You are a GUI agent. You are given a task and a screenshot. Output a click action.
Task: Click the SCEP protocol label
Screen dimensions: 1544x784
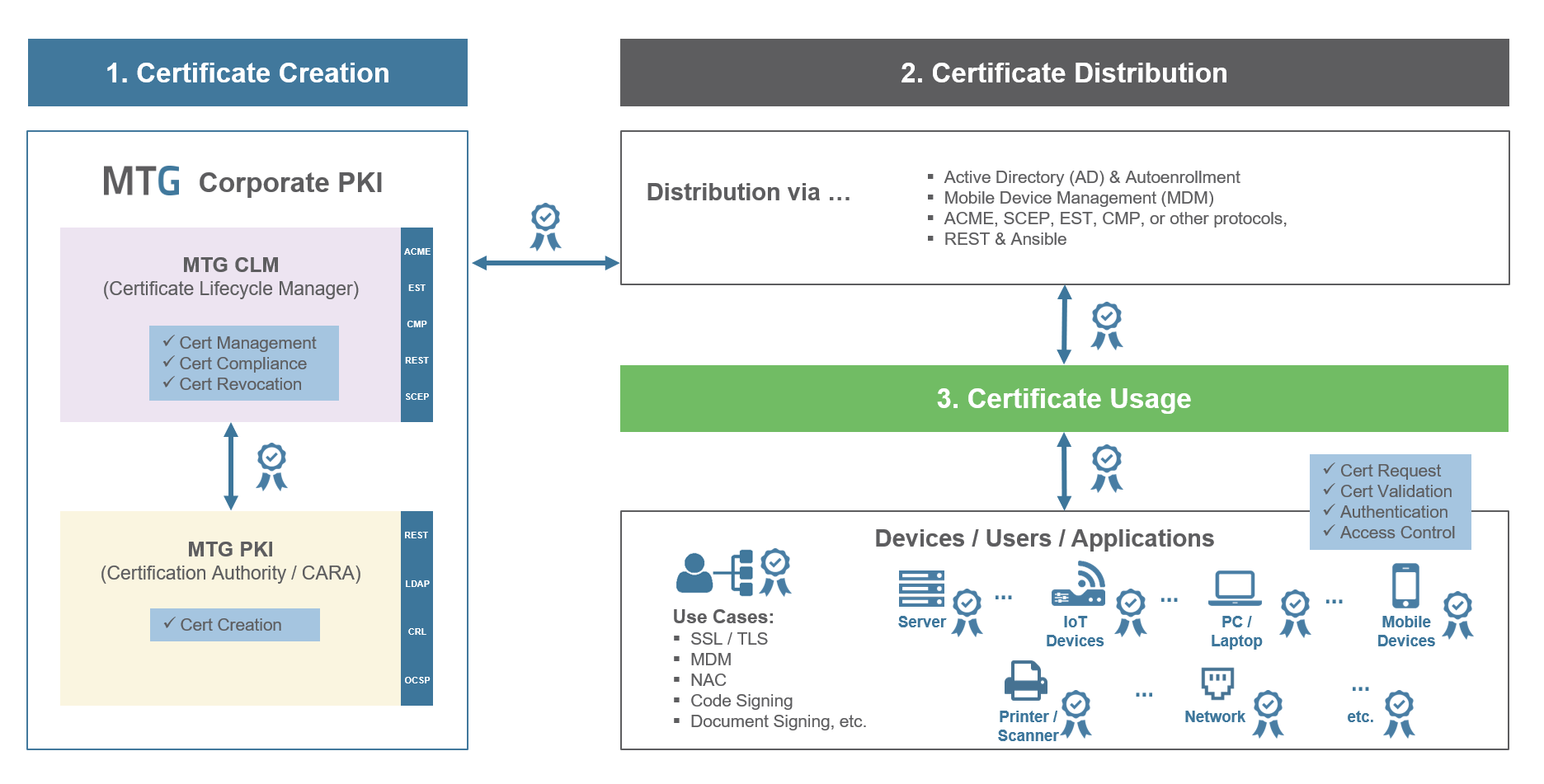pyautogui.click(x=417, y=397)
